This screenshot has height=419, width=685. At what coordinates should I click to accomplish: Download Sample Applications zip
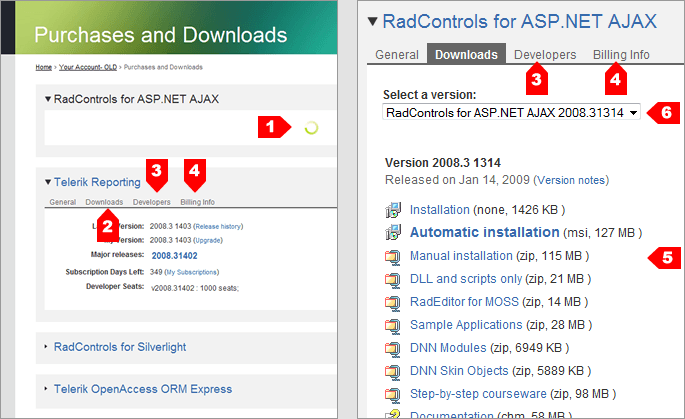[466, 325]
